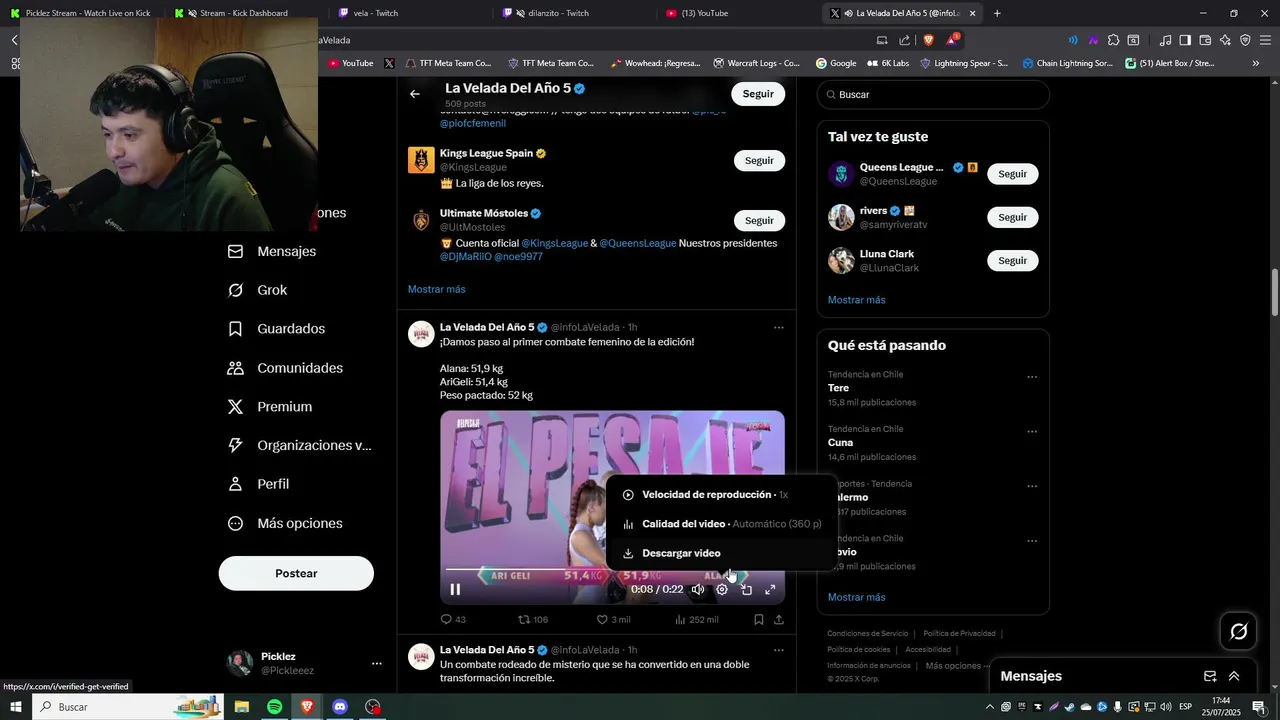Follow rivers suggestion

point(1012,218)
